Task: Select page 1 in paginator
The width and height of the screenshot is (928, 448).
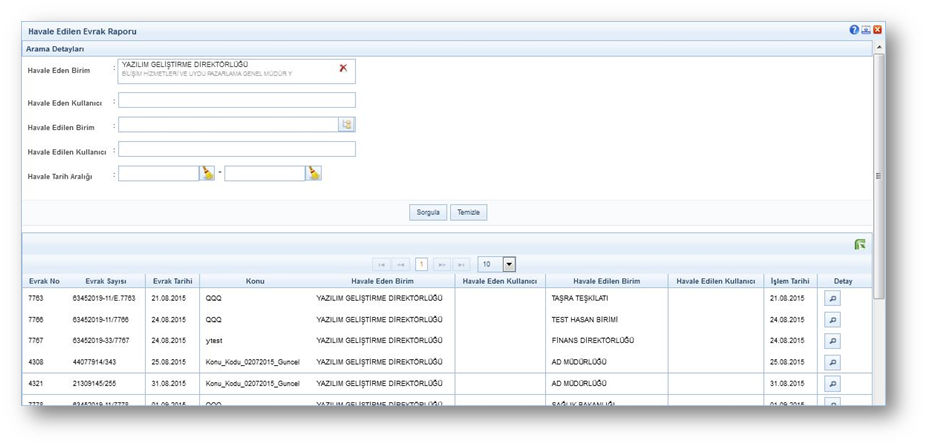Action: (x=421, y=265)
